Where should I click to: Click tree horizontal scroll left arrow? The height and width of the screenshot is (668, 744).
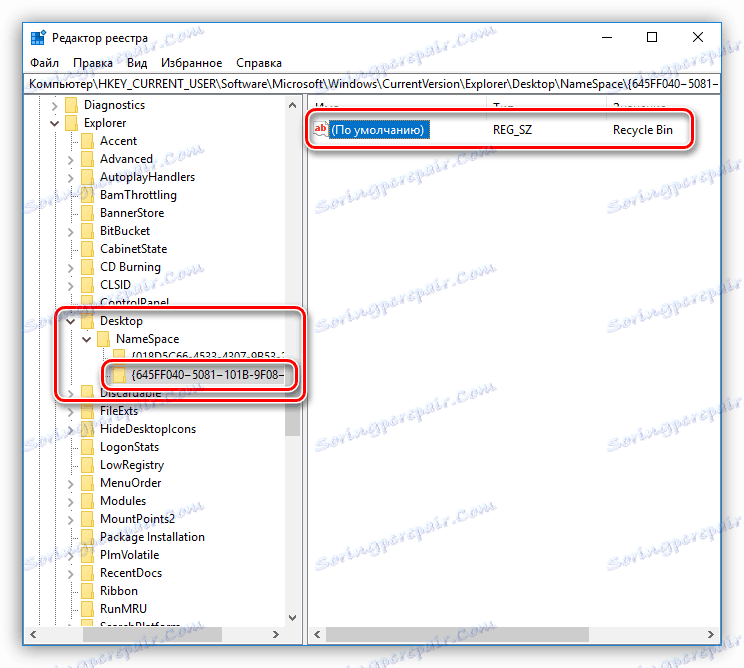[33, 634]
